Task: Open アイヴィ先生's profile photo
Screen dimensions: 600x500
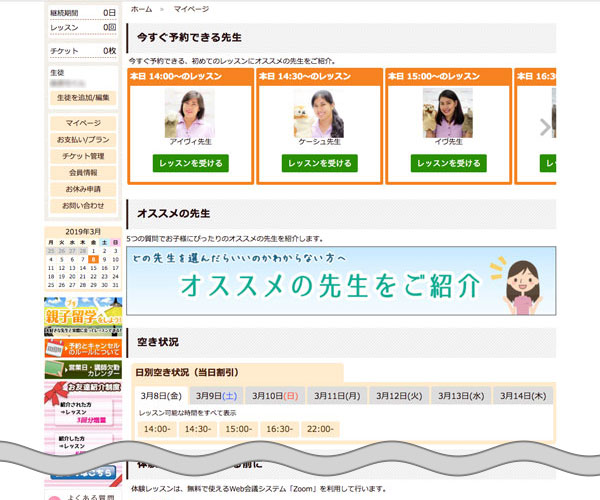Action: (190, 113)
